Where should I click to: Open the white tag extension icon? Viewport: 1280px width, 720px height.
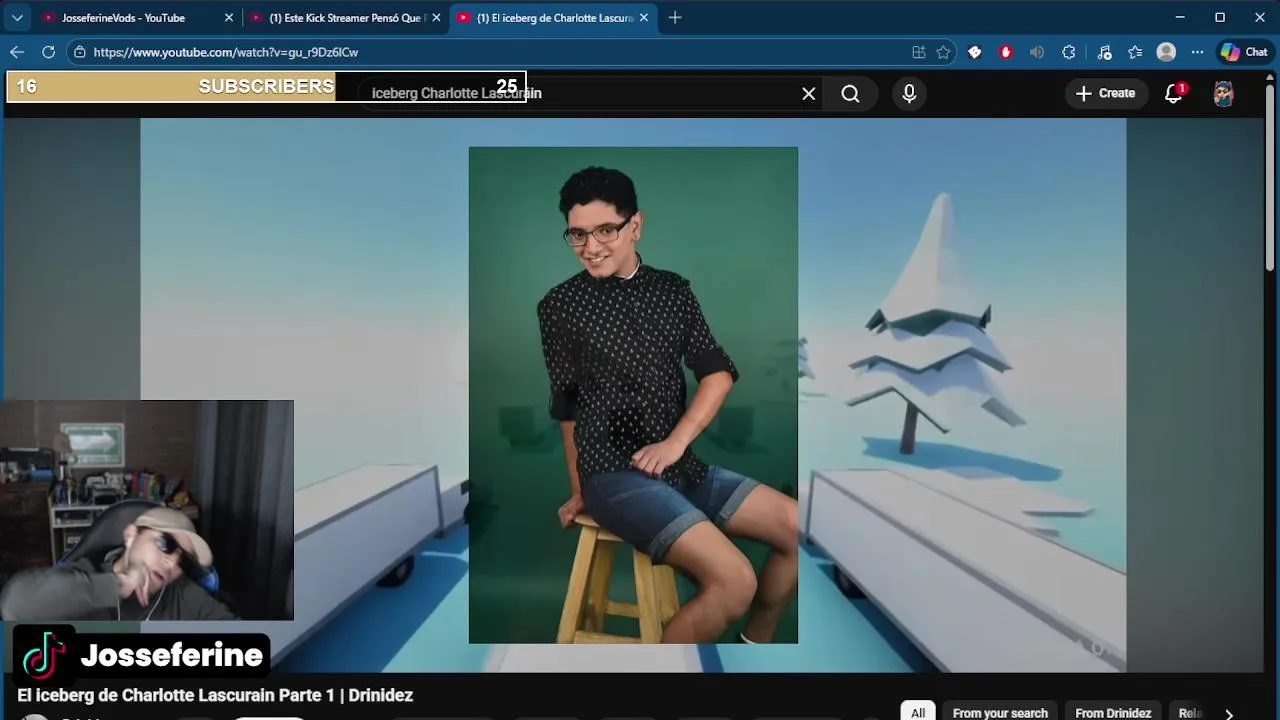[975, 52]
